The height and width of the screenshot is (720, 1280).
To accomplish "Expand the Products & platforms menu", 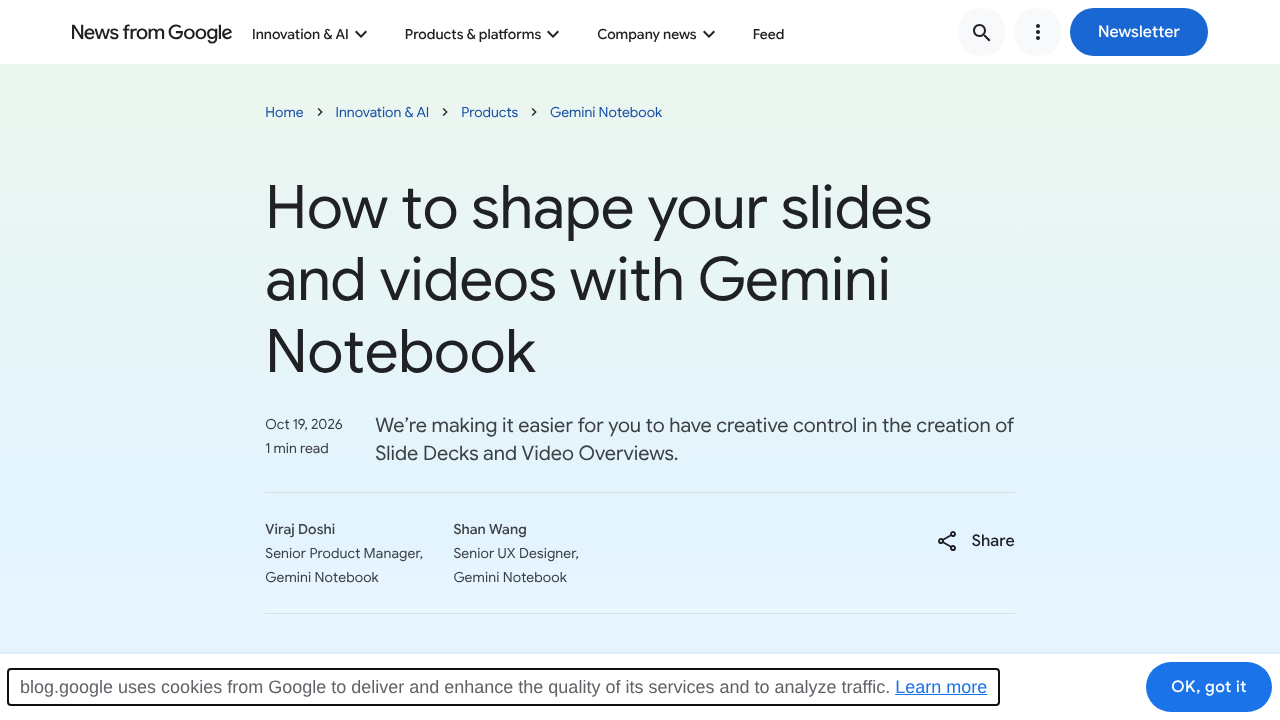I will click(482, 34).
